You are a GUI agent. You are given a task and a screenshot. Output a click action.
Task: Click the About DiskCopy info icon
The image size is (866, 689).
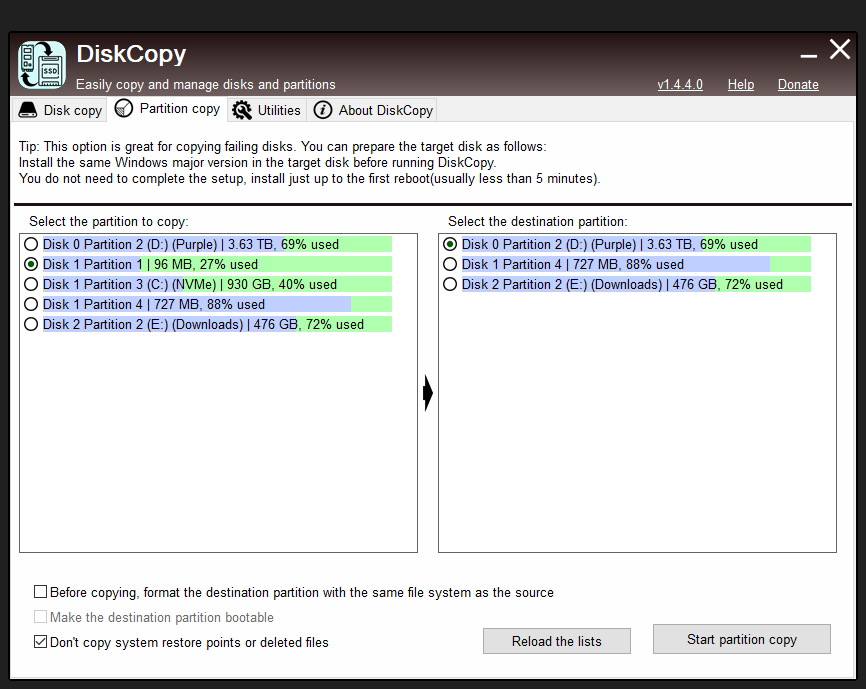pyautogui.click(x=323, y=110)
